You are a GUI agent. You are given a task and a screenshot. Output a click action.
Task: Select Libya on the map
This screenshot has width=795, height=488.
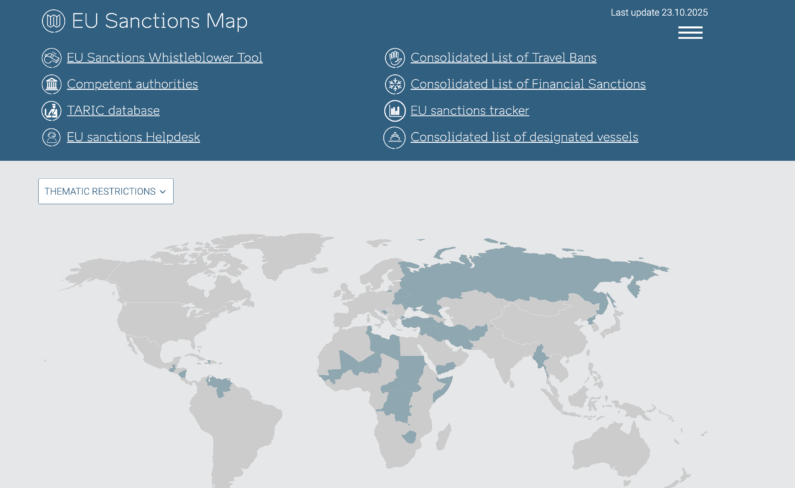tap(386, 343)
